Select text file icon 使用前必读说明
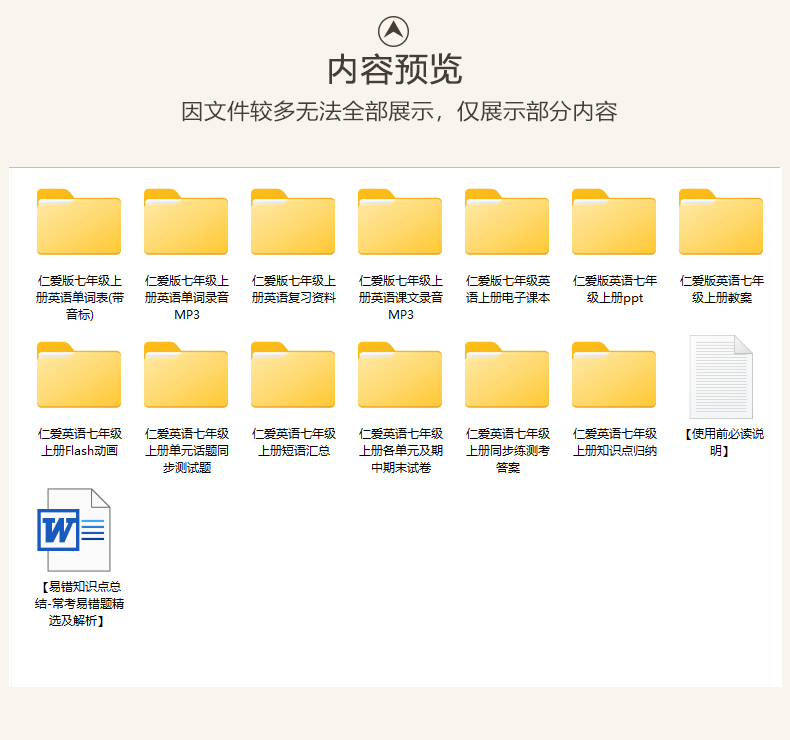The image size is (790, 740). pos(721,377)
